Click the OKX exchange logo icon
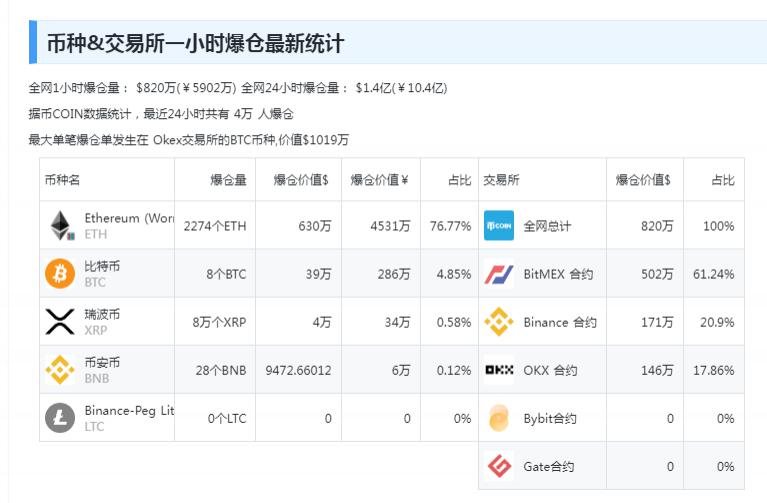Image resolution: width=767 pixels, height=503 pixels. click(499, 370)
